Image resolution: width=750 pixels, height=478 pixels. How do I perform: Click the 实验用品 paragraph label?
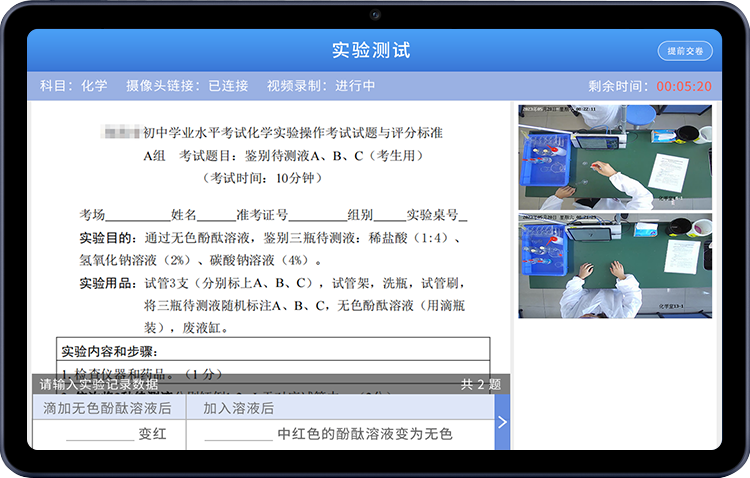click(x=108, y=283)
